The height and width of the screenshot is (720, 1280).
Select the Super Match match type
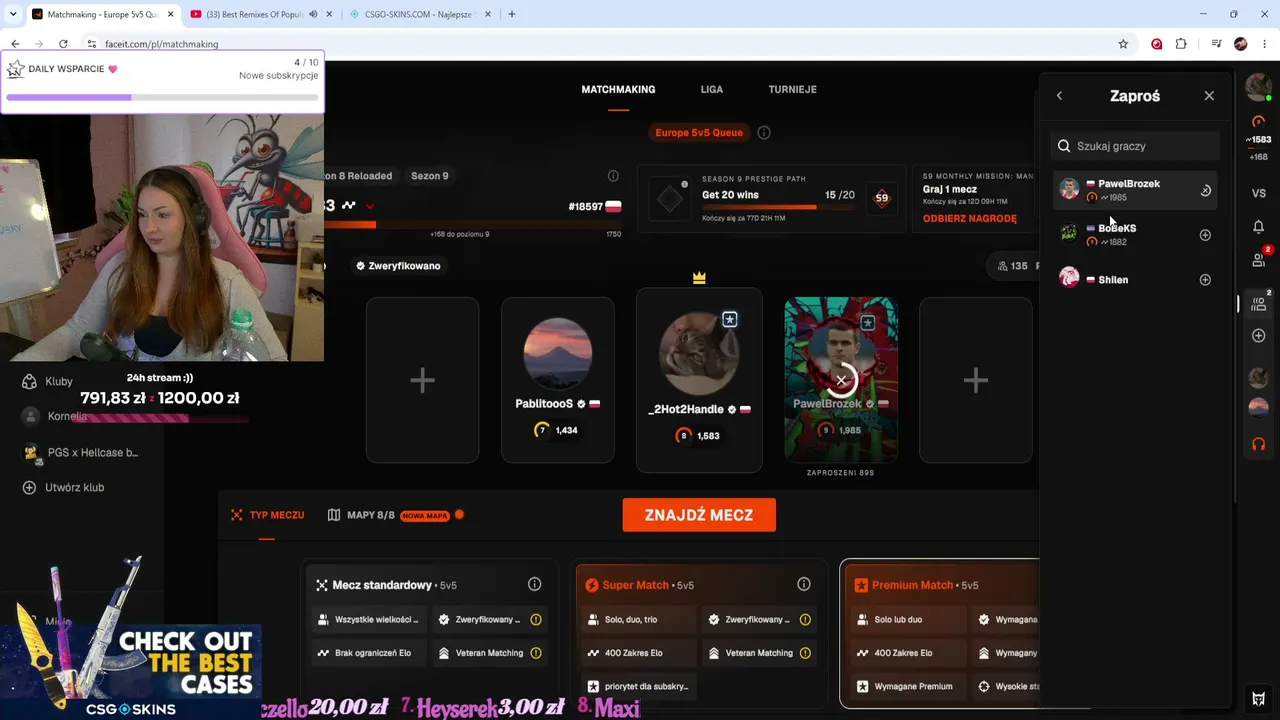click(x=701, y=633)
